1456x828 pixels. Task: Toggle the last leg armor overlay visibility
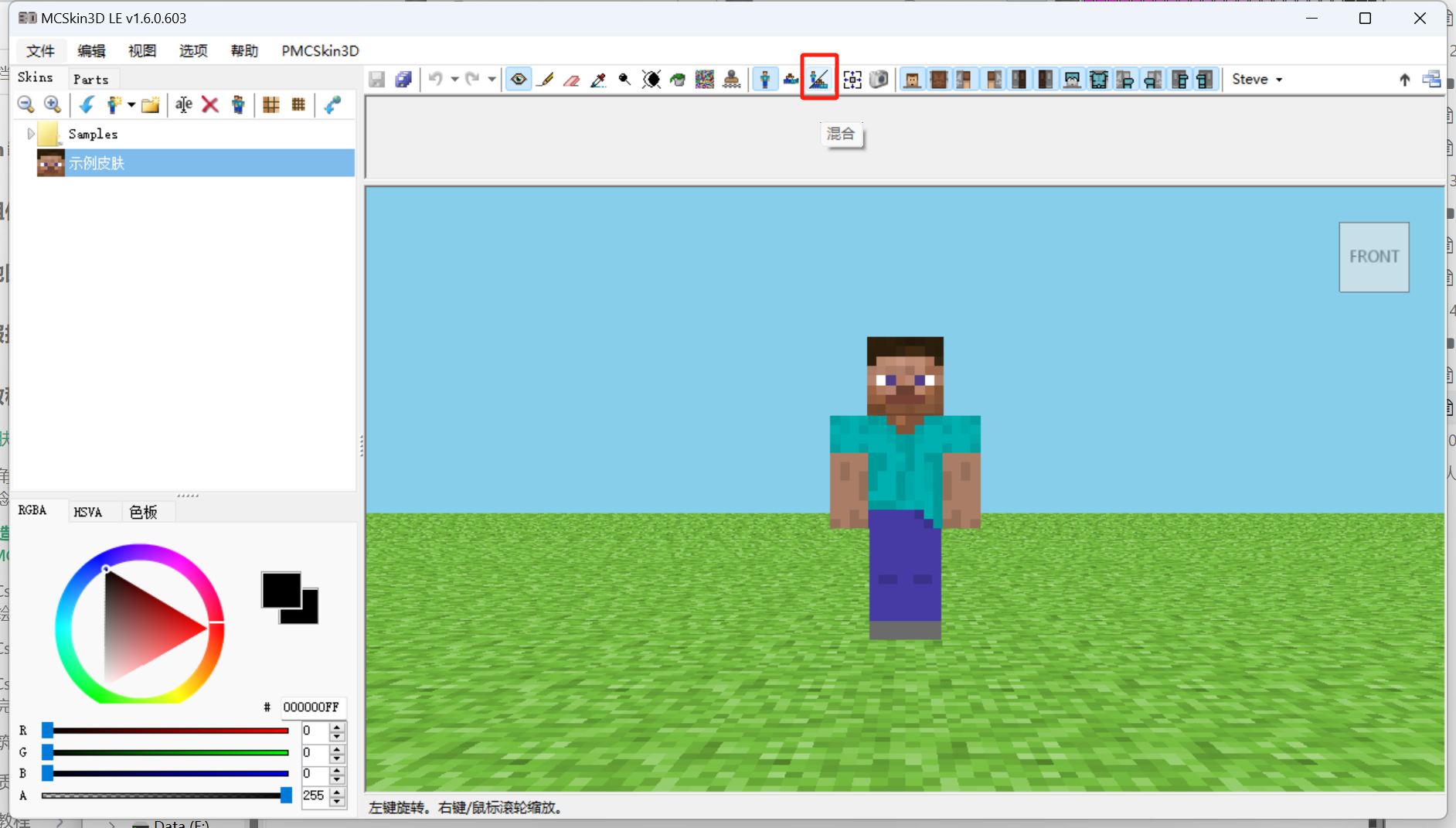[x=1205, y=79]
